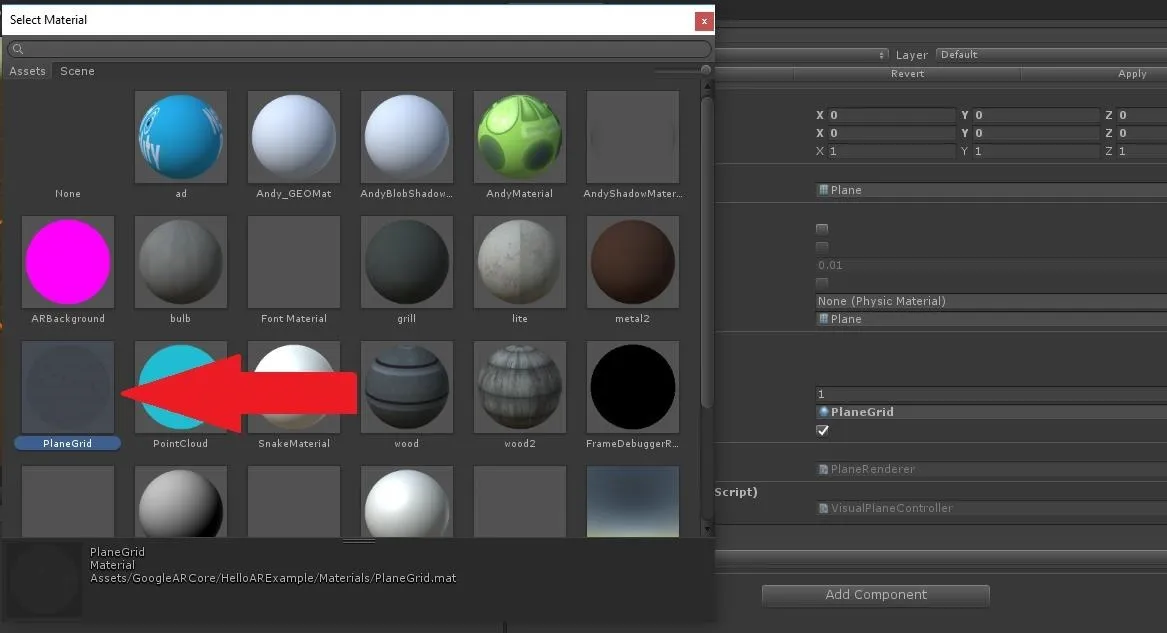
Task: Select the white sphere material in the bottom row
Action: point(406,501)
